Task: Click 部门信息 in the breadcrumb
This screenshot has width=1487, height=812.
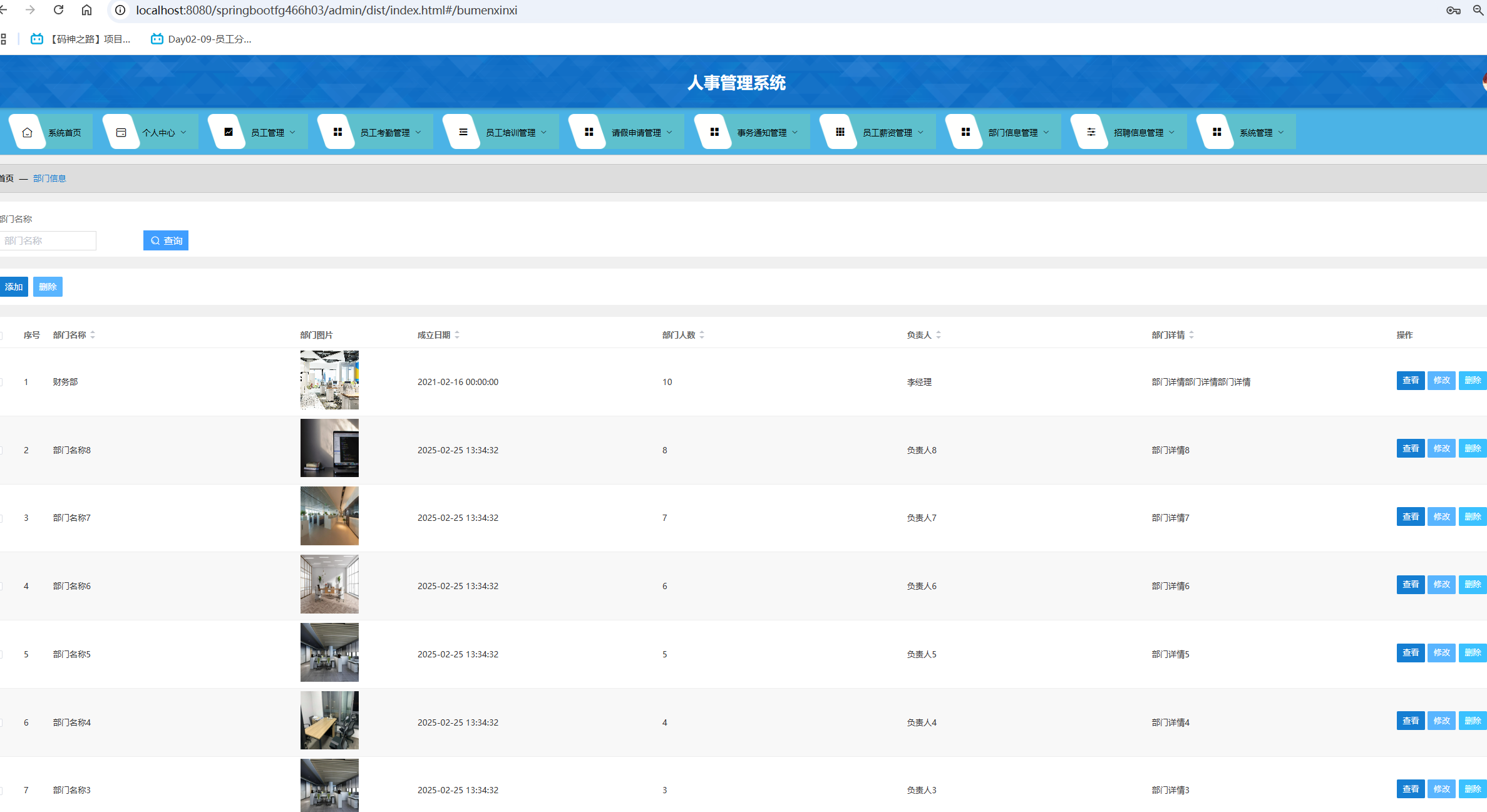Action: pyautogui.click(x=49, y=178)
